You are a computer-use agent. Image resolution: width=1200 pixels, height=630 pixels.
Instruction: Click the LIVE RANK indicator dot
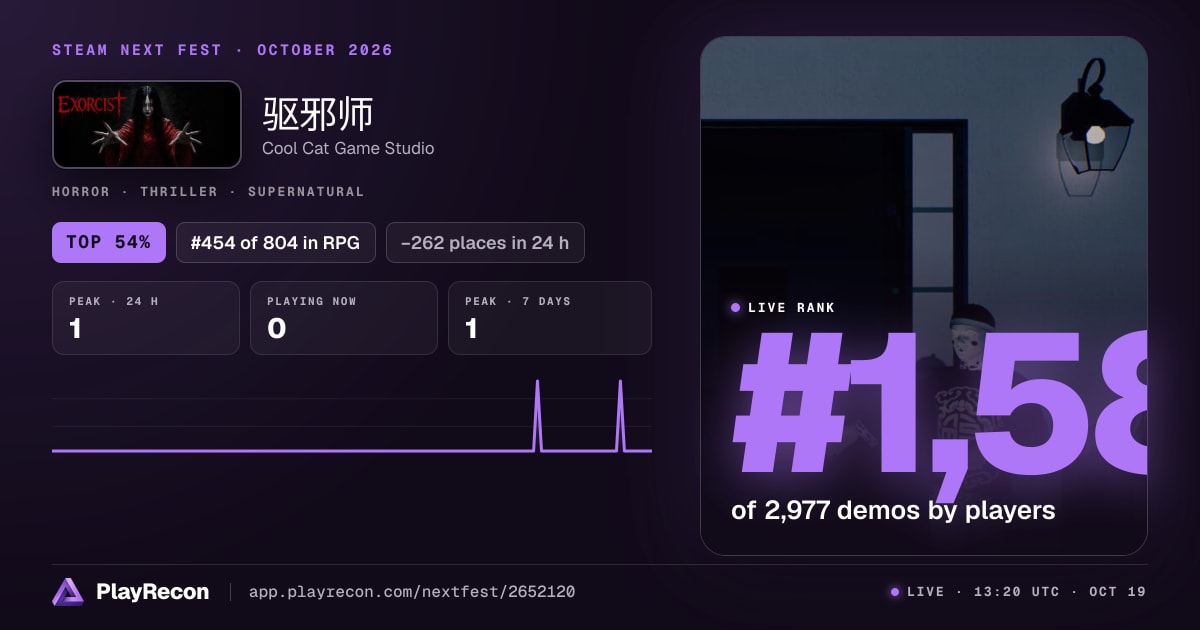coord(735,308)
